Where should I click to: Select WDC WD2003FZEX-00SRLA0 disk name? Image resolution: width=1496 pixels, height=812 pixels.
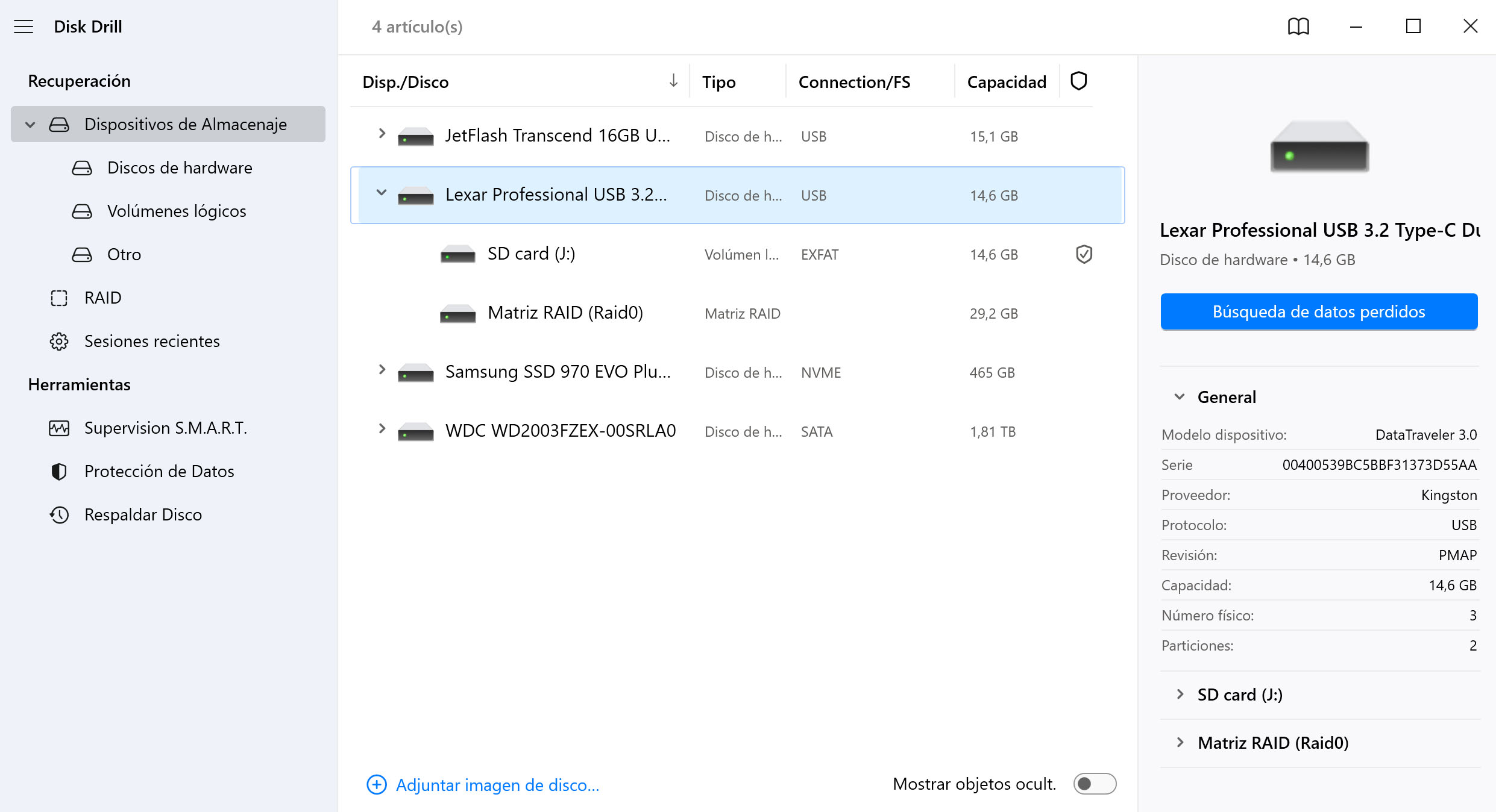coord(560,431)
